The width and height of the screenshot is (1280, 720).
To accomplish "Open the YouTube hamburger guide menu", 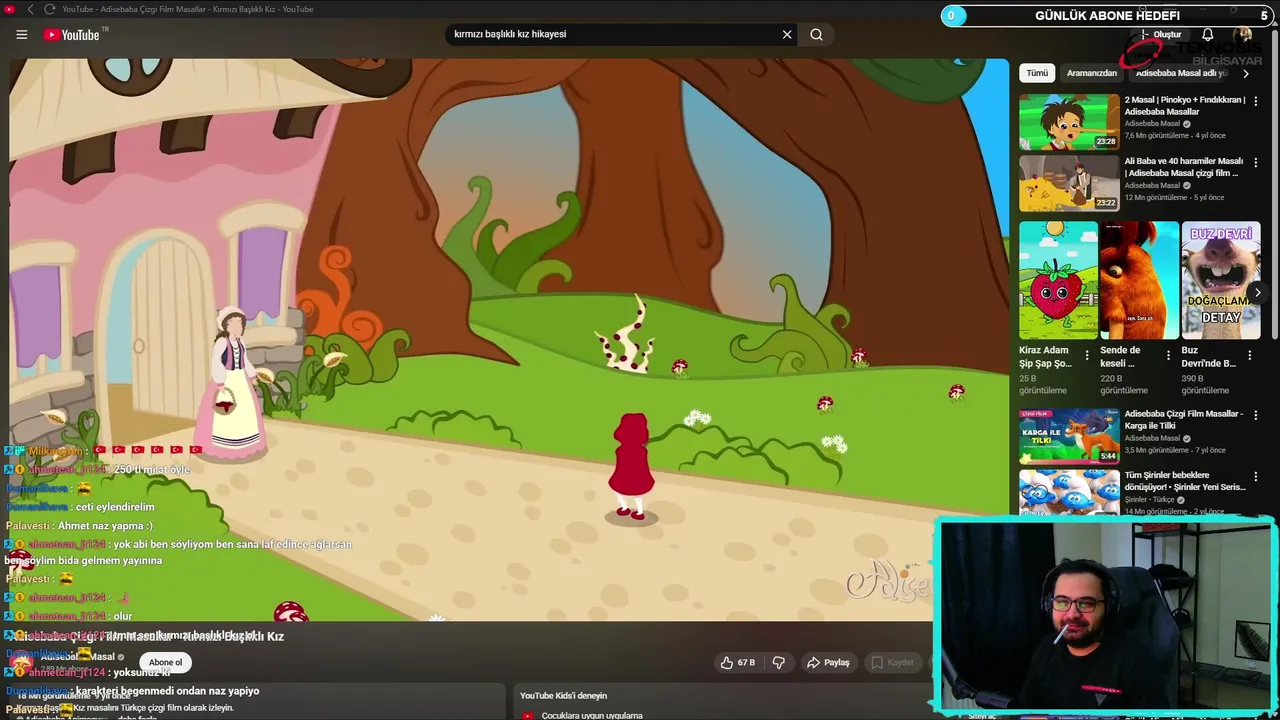I will point(22,35).
